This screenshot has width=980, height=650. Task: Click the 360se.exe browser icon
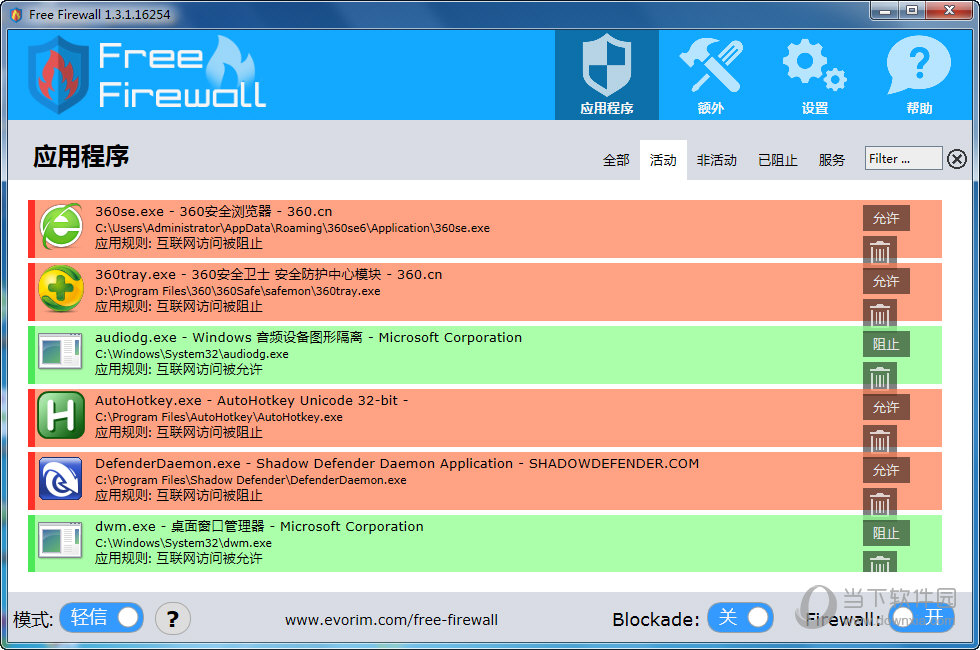pos(61,227)
